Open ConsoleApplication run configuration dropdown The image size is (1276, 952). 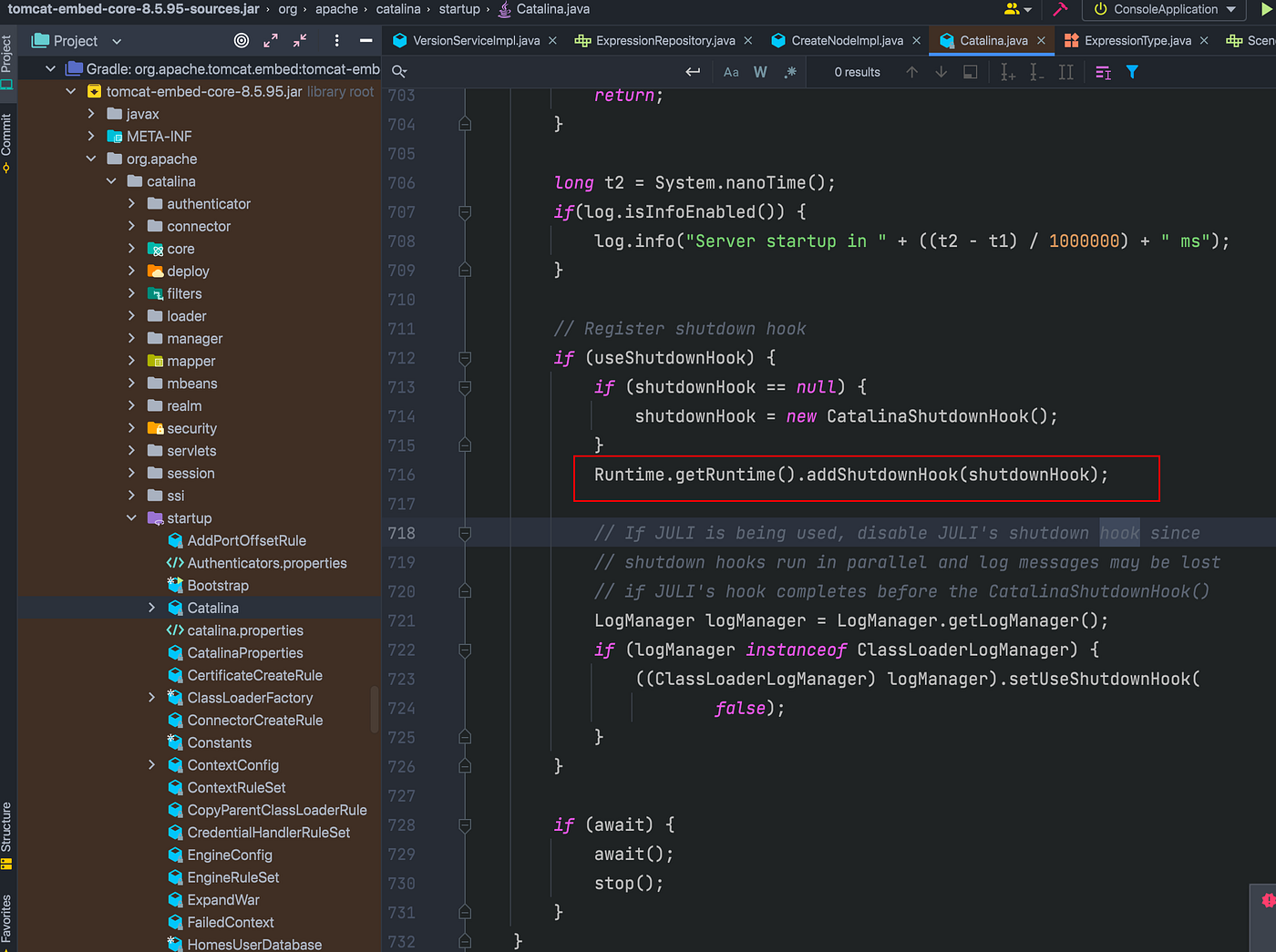tap(1165, 9)
